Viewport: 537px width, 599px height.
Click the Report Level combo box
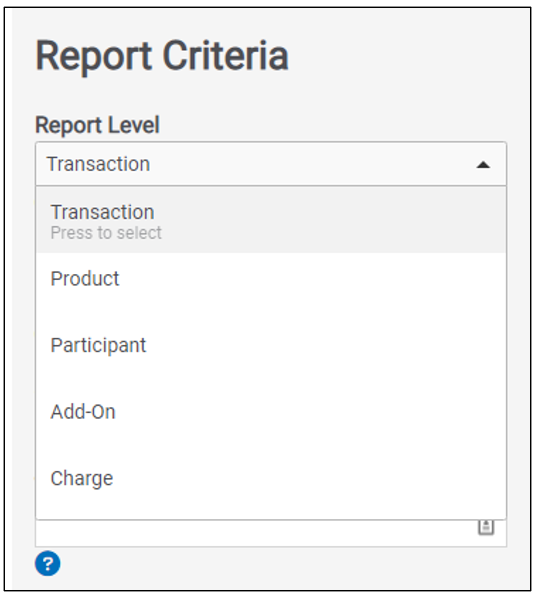pyautogui.click(x=271, y=164)
